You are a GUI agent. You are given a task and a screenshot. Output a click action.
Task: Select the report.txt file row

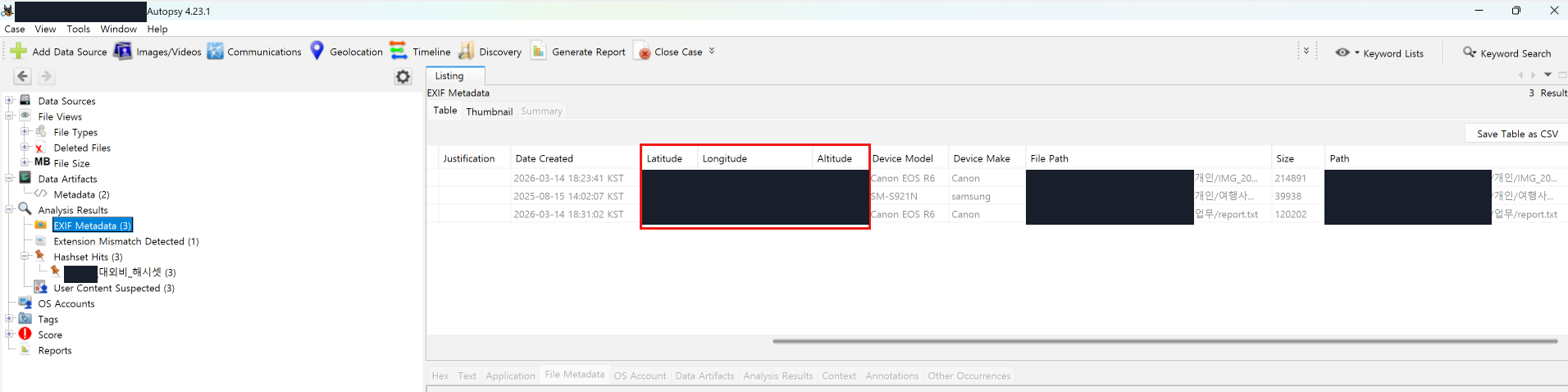tap(996, 214)
